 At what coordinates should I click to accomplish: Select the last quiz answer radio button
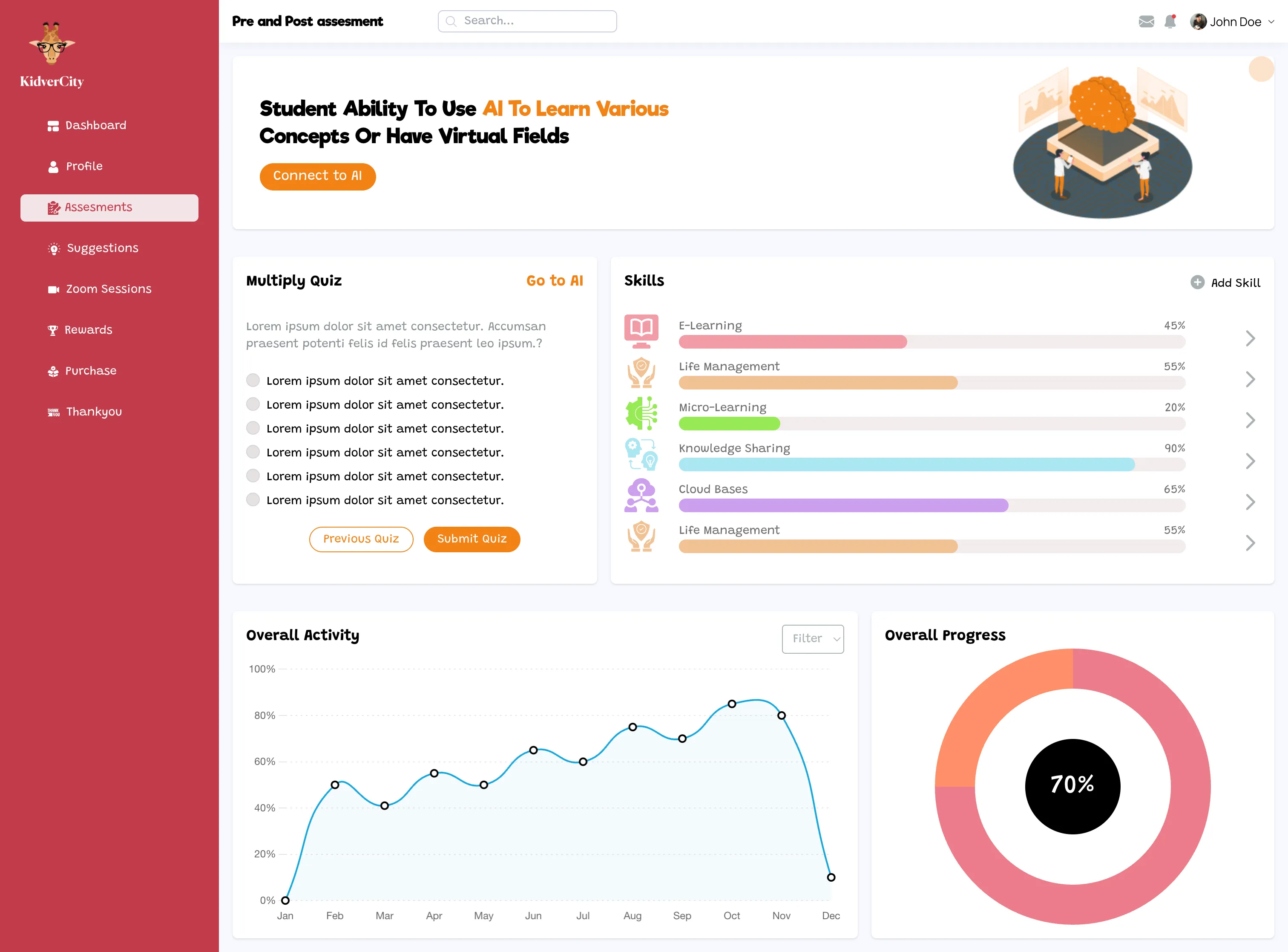(253, 499)
